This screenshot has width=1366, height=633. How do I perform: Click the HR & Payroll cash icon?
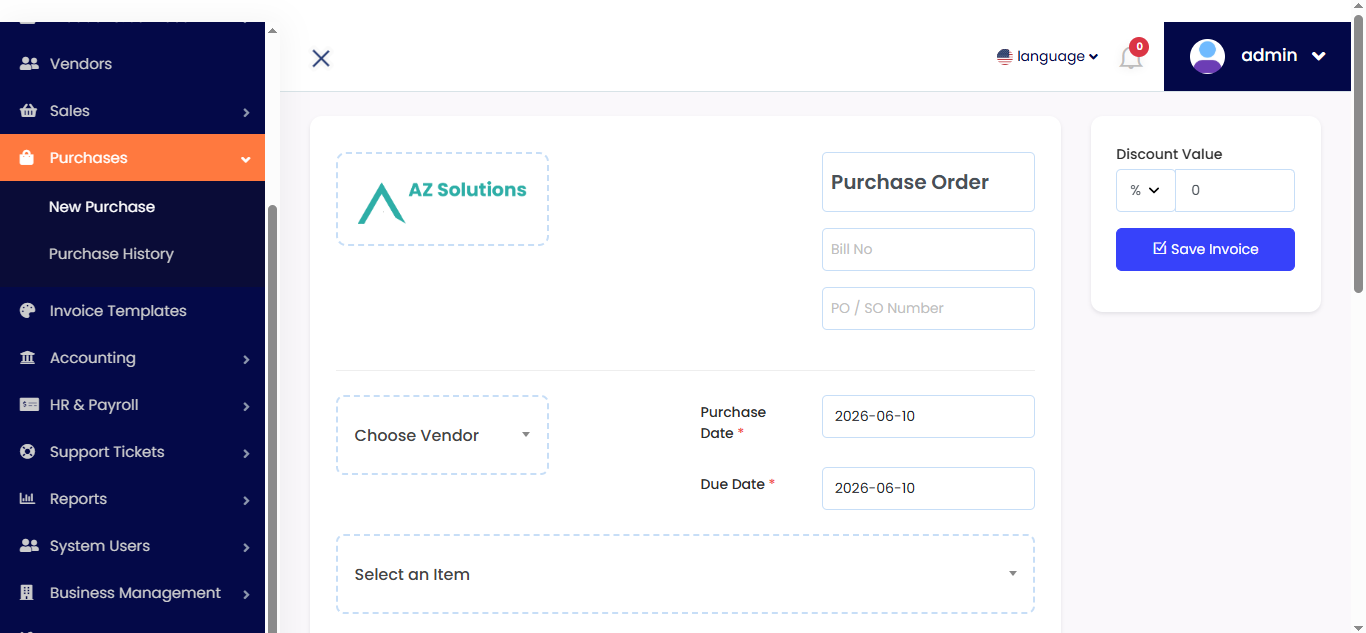(x=29, y=405)
